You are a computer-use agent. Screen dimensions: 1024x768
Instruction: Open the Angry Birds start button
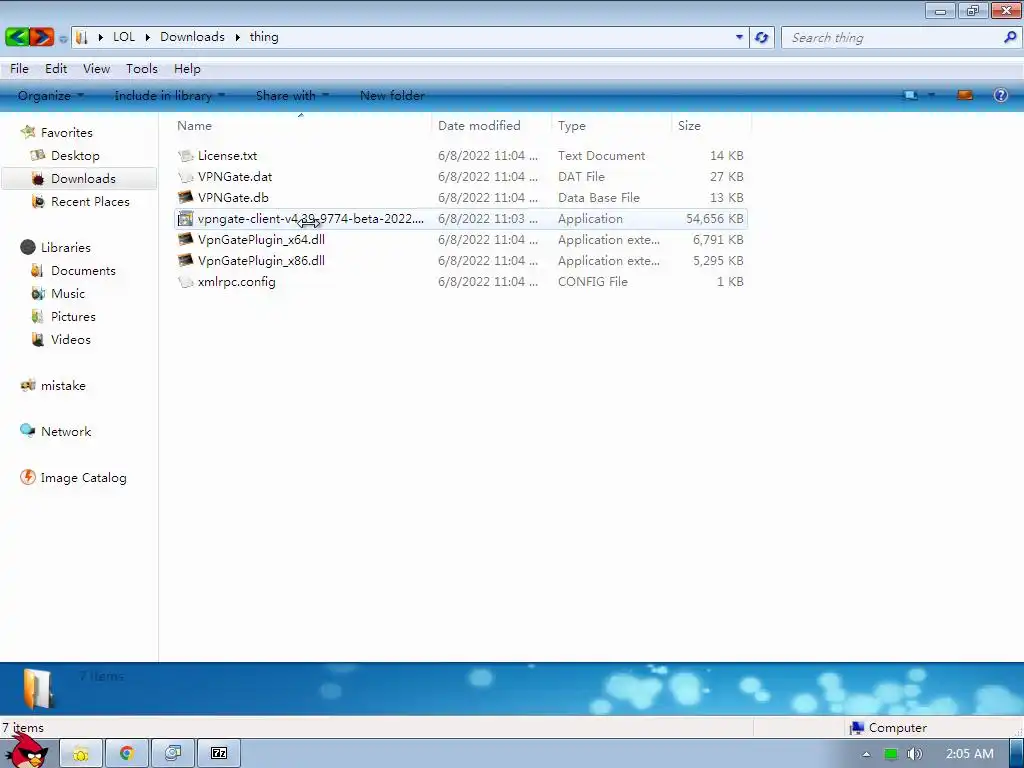(27, 751)
